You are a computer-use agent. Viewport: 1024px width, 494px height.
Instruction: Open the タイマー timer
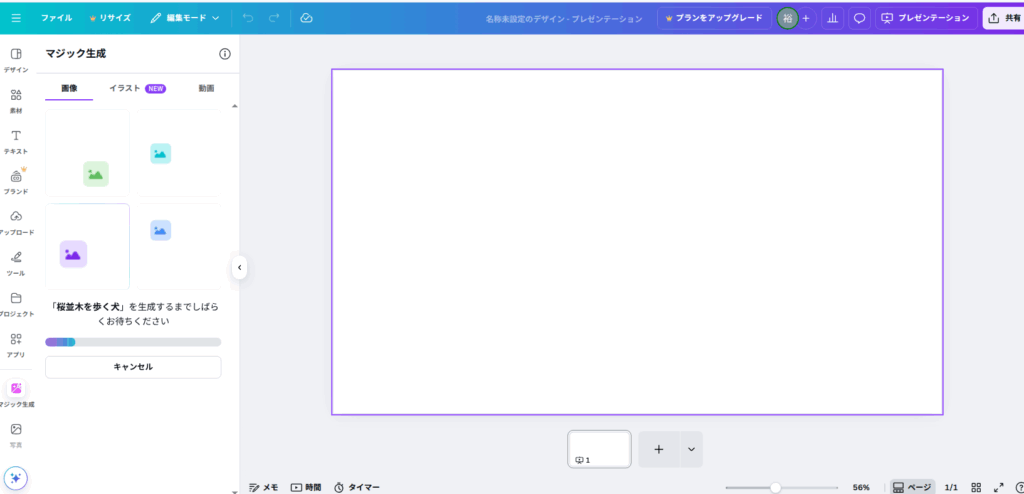(357, 487)
